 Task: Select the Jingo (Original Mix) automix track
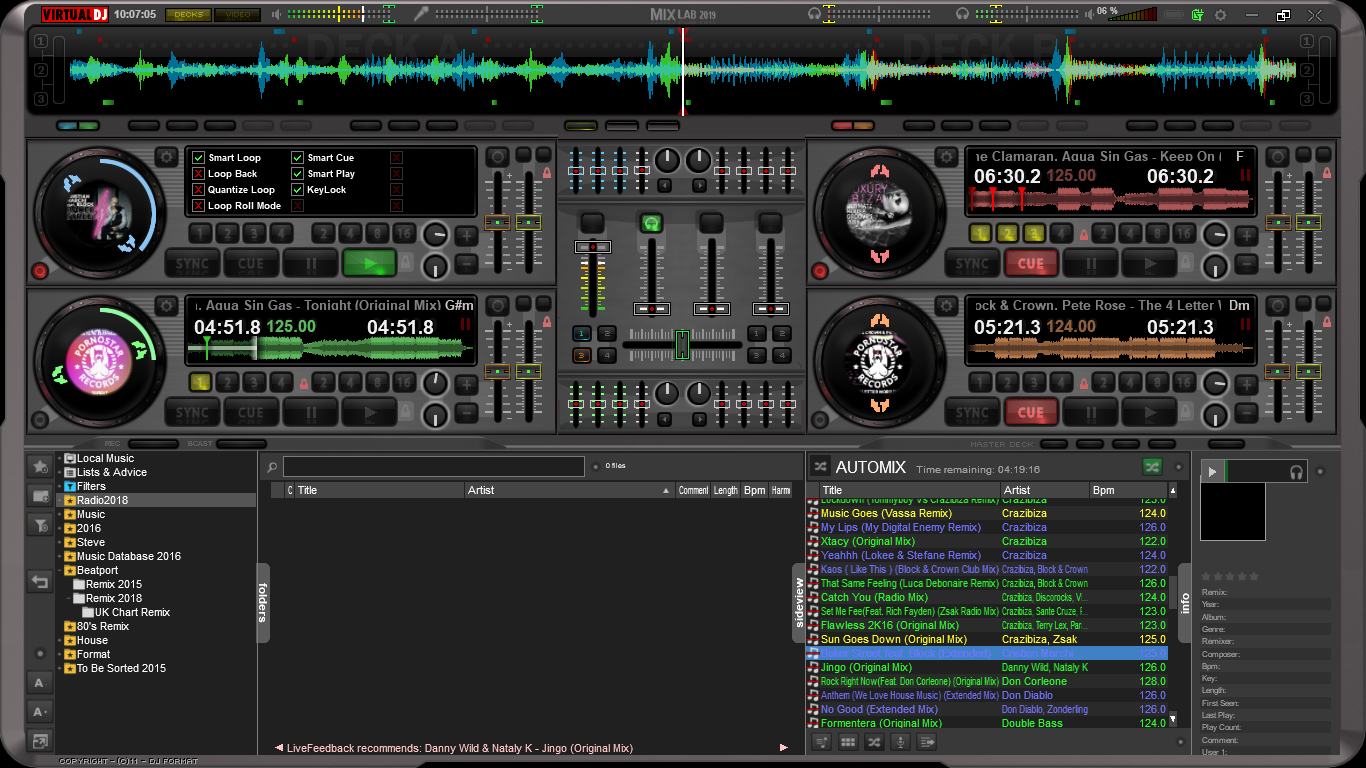[x=986, y=667]
